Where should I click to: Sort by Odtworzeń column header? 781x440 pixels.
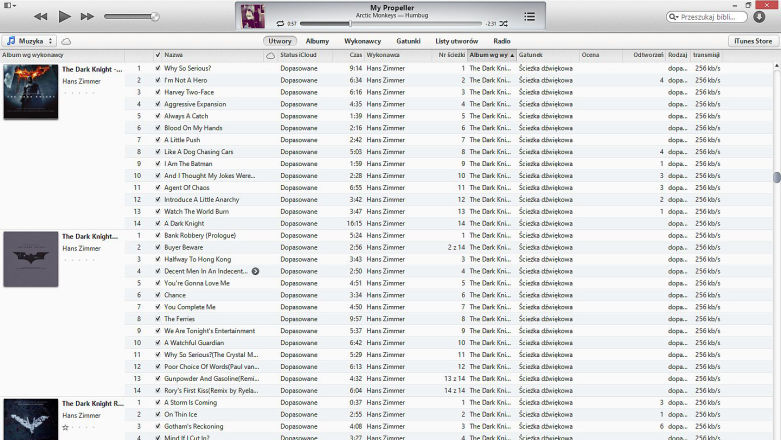(648, 55)
